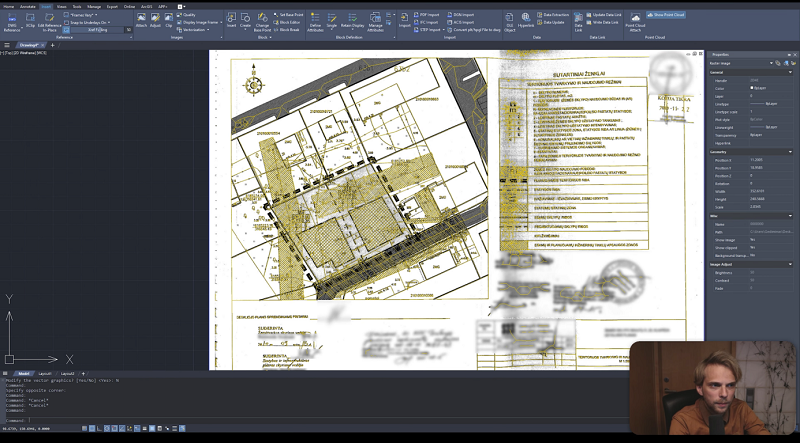Screen dimensions: 800x443
Task: Switch to the Layout1 tab
Action: pos(45,373)
